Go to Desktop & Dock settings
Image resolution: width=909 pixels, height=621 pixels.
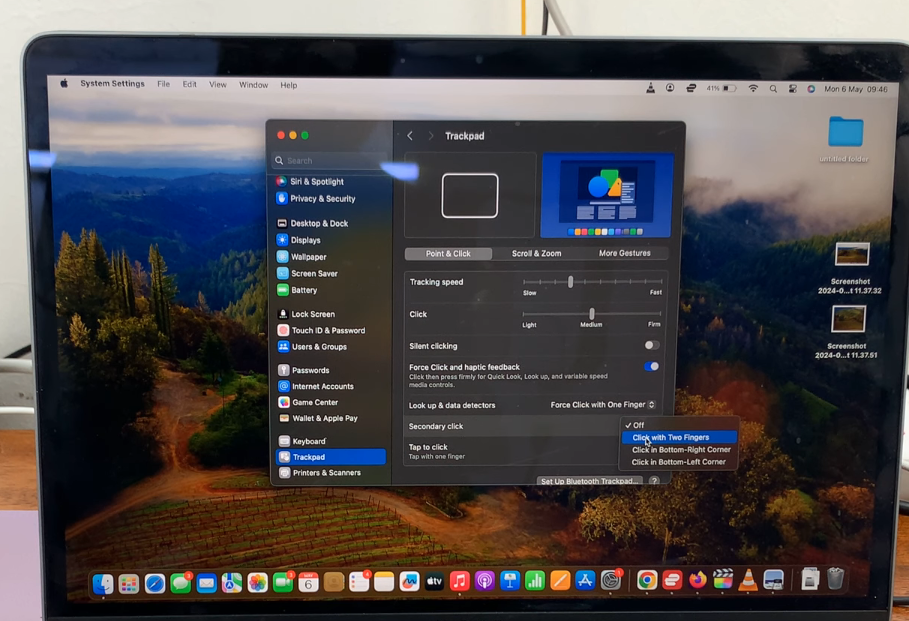tap(319, 223)
